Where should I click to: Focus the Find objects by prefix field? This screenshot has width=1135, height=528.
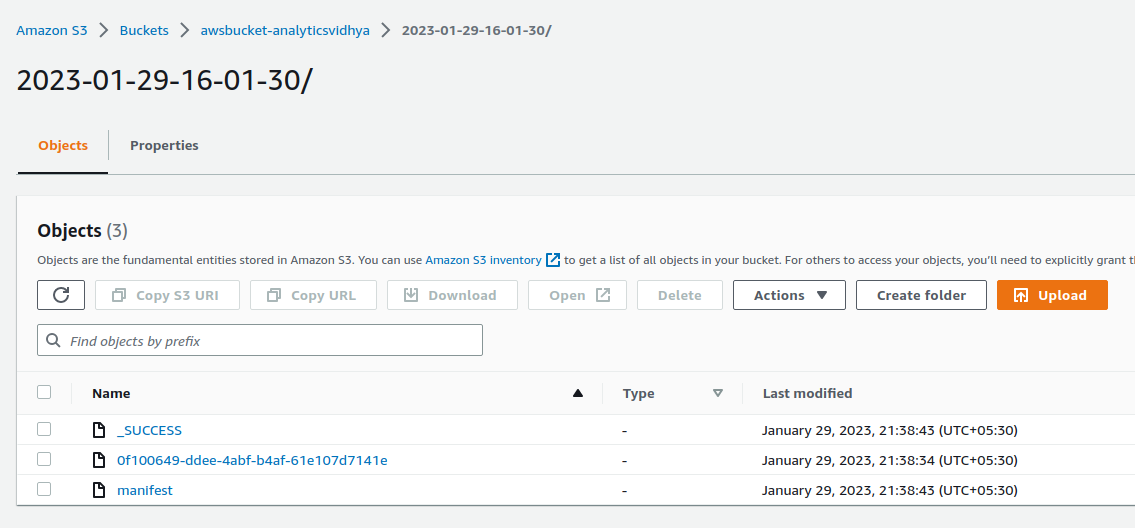[260, 340]
